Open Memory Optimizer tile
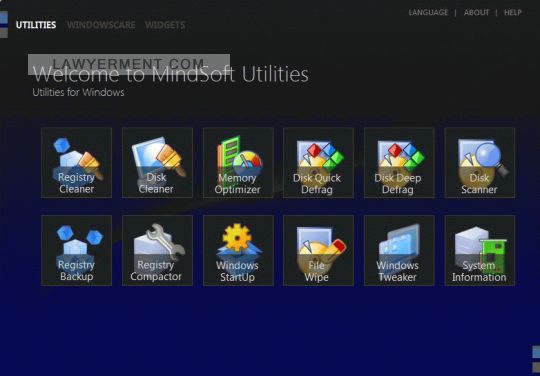Viewport: 540px width, 376px height. tap(238, 163)
